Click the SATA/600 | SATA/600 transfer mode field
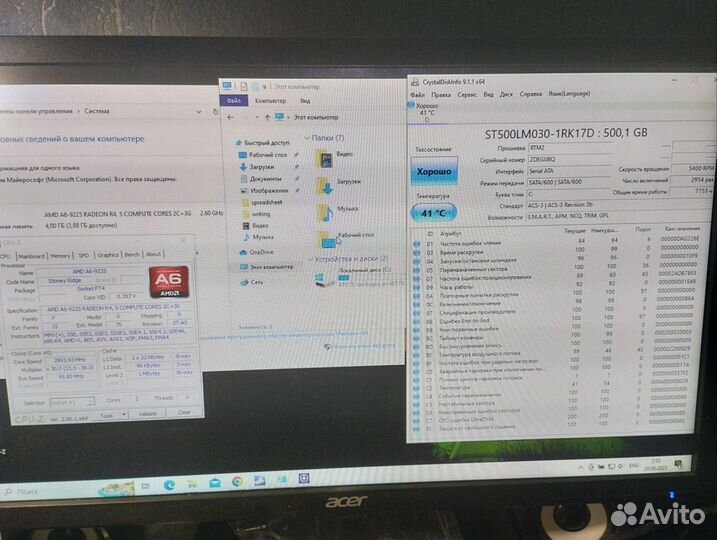 click(569, 182)
